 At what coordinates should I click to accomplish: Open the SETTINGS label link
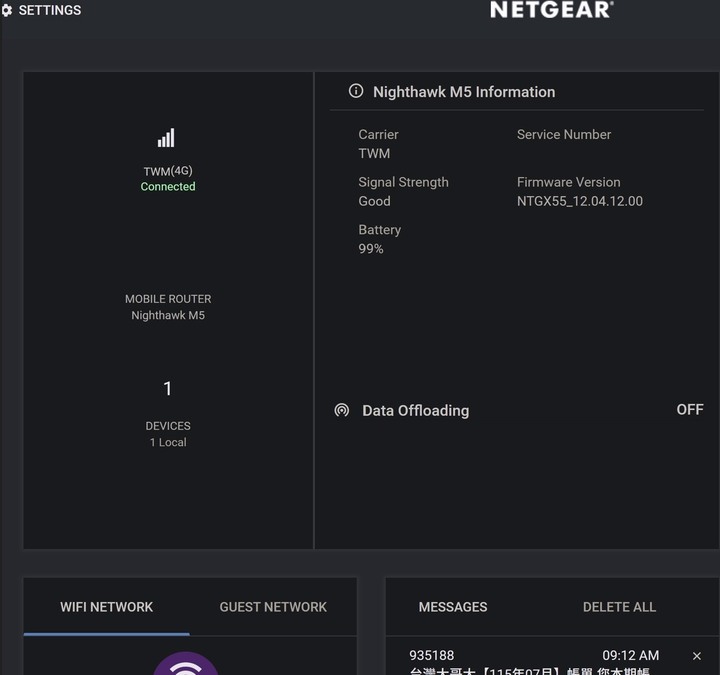pyautogui.click(x=50, y=10)
